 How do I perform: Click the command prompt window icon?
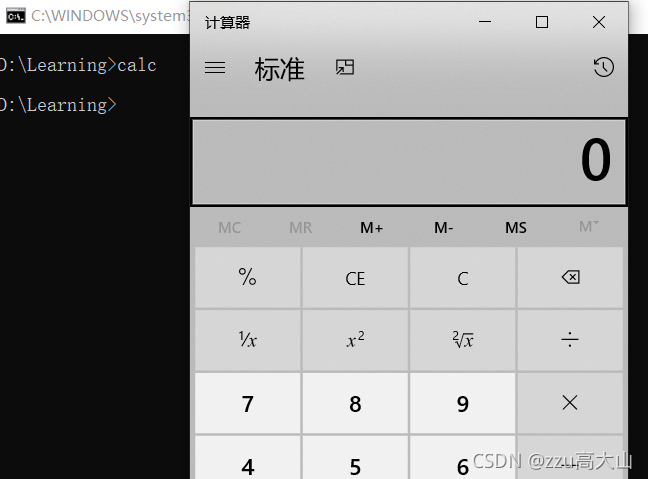point(16,16)
